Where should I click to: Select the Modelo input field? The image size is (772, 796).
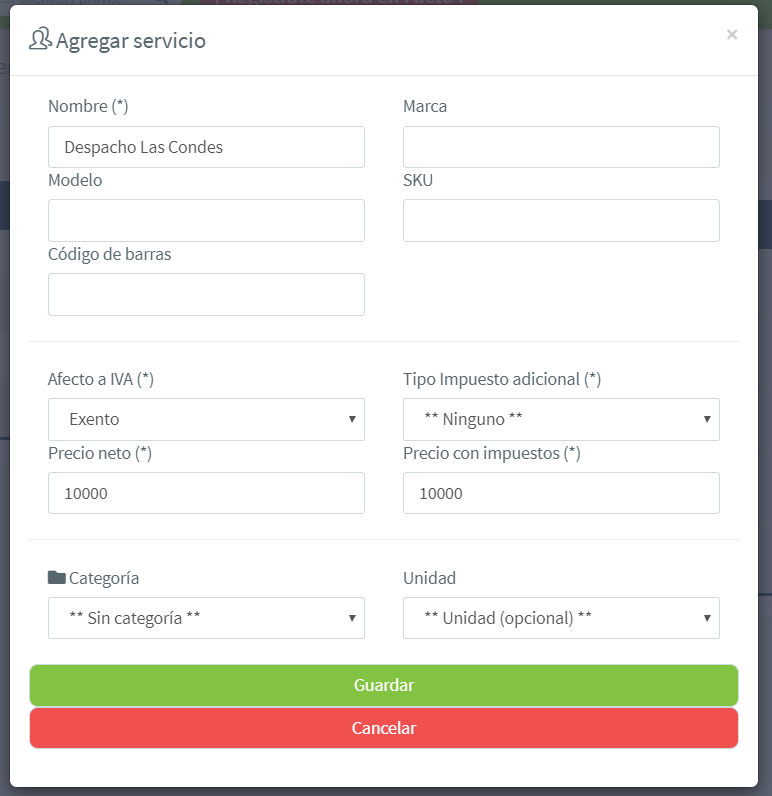click(x=206, y=220)
